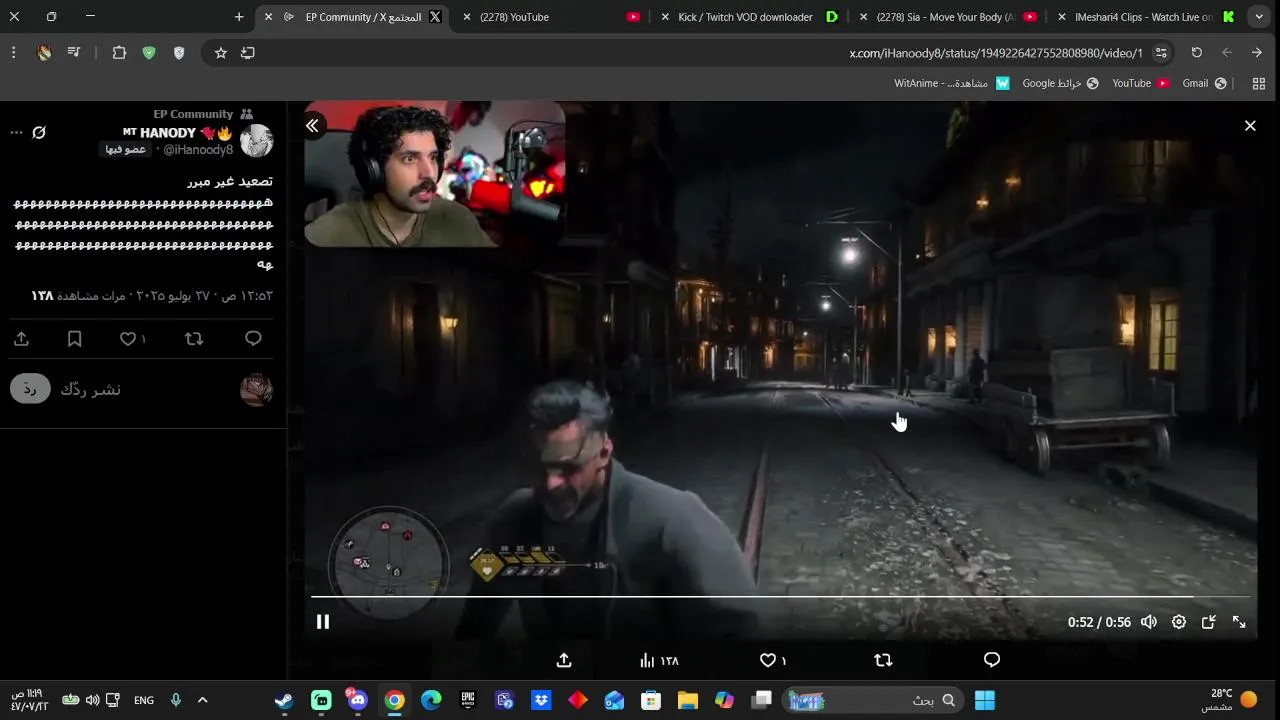Image resolution: width=1280 pixels, height=720 pixels.
Task: Go back to the previous page
Action: (1257, 53)
